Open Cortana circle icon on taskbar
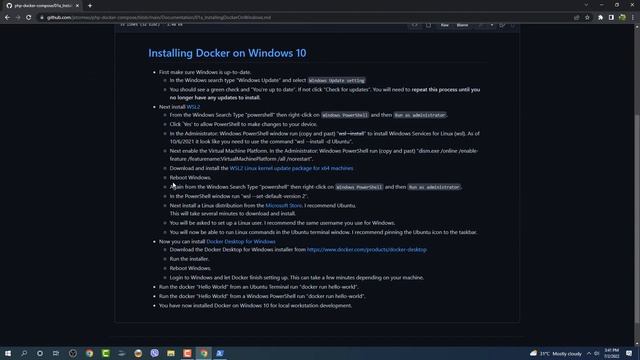The height and width of the screenshot is (360, 640). 40,353
